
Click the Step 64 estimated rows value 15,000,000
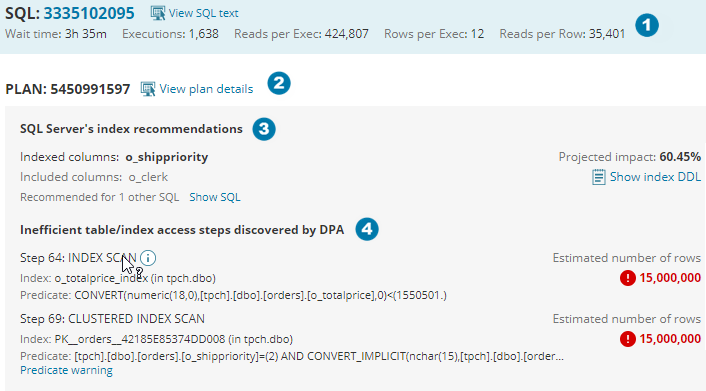point(670,278)
